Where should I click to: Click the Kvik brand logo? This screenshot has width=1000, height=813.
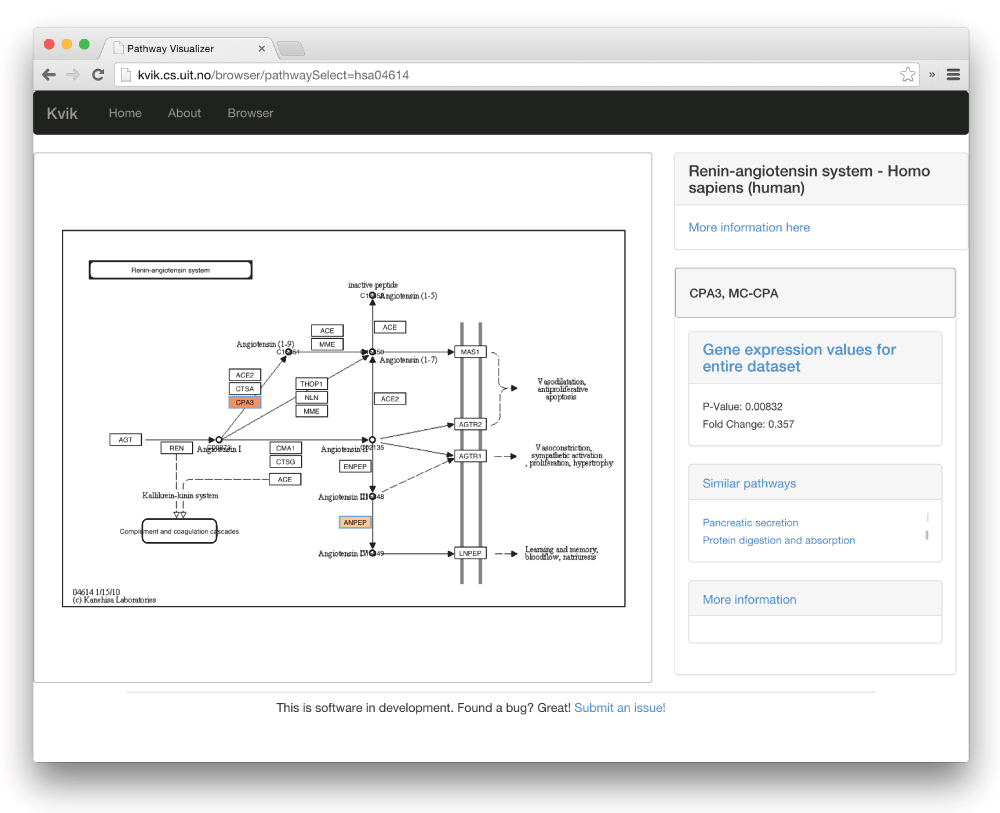pyautogui.click(x=62, y=113)
